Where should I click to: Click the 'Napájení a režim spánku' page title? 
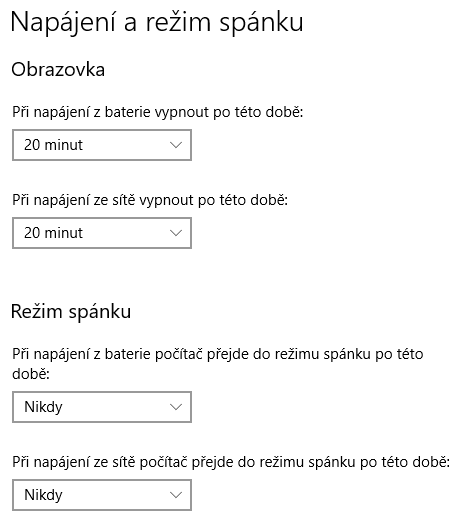(157, 23)
